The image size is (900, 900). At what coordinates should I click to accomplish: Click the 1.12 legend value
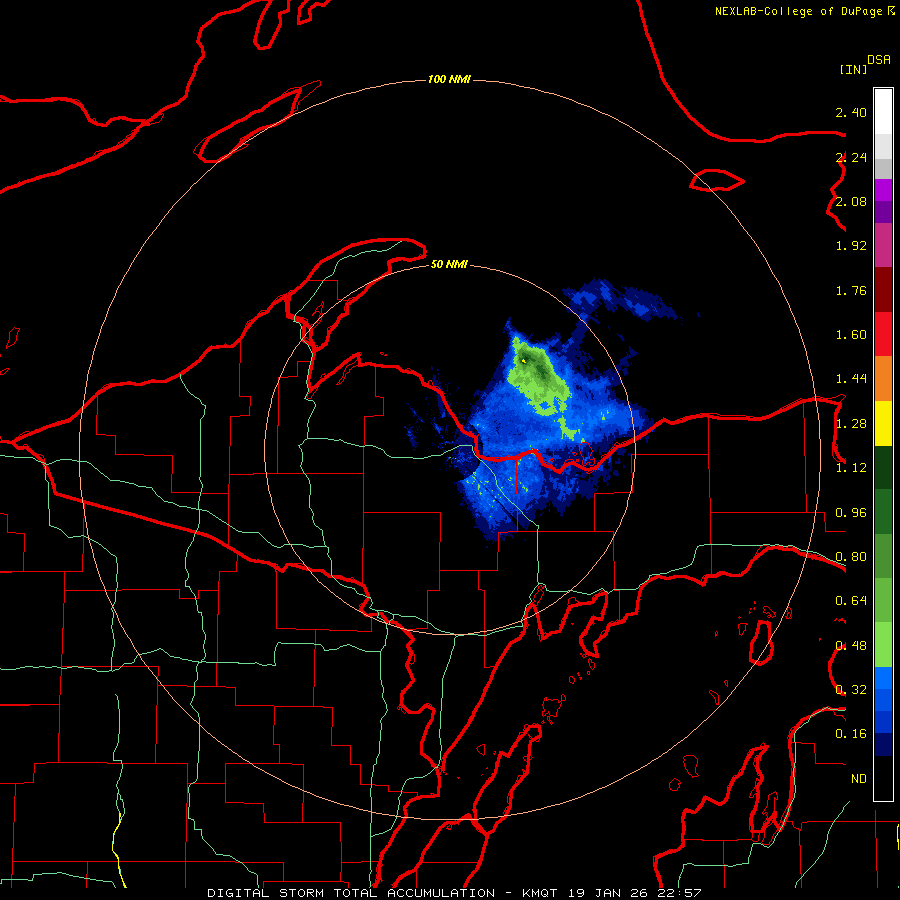coord(851,468)
